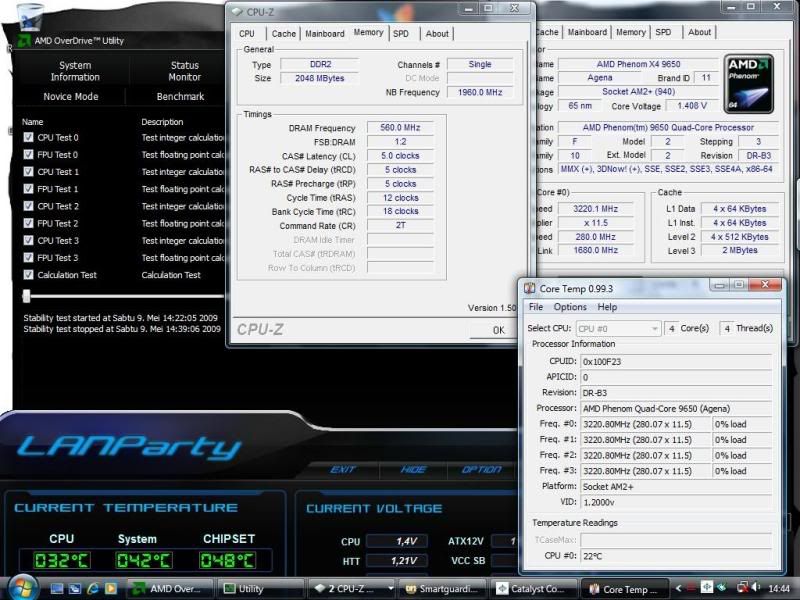800x600 pixels.
Task: Open SPD tab in rear CPU-Z window
Action: pyautogui.click(x=663, y=32)
